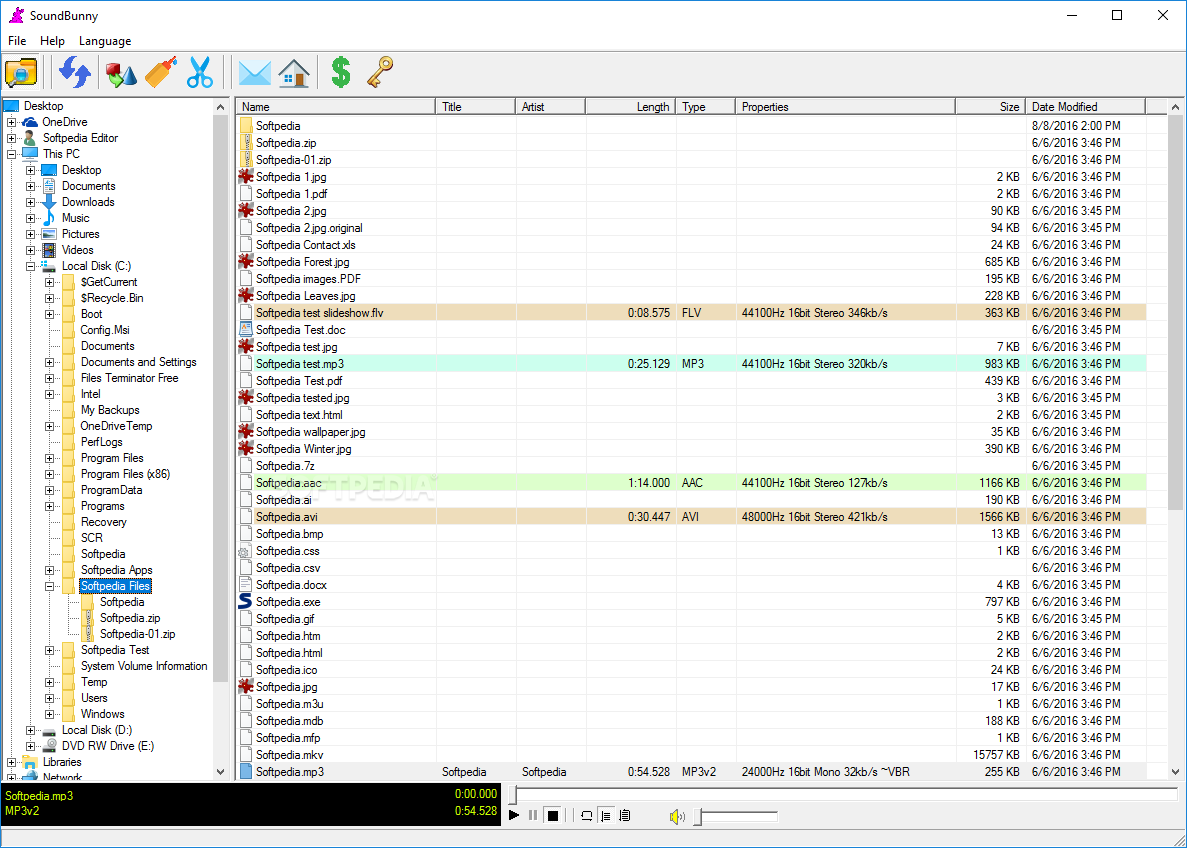Collapse the This PC tree node

click(11, 154)
